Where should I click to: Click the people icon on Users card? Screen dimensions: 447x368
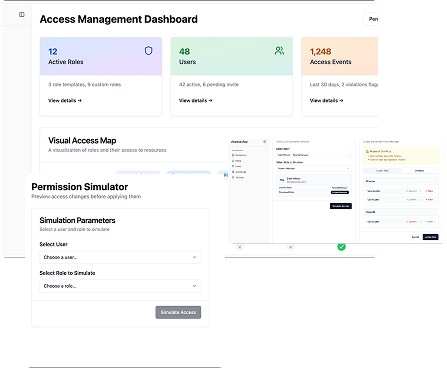tap(279, 51)
